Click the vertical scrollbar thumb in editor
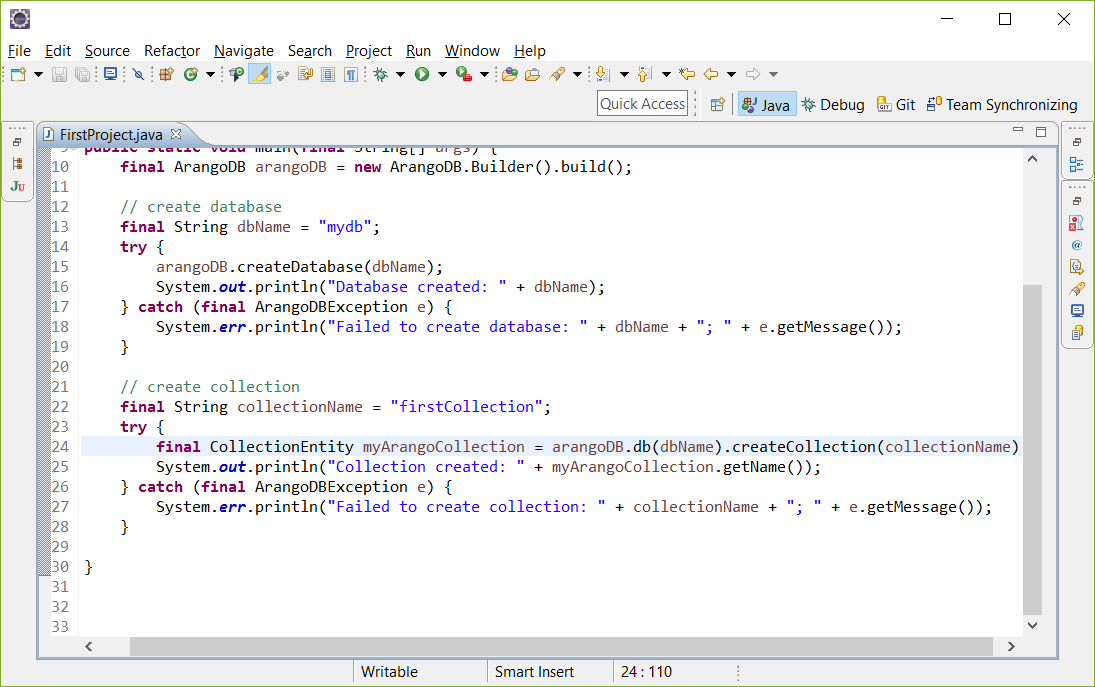Image resolution: width=1095 pixels, height=687 pixels. [x=1032, y=449]
